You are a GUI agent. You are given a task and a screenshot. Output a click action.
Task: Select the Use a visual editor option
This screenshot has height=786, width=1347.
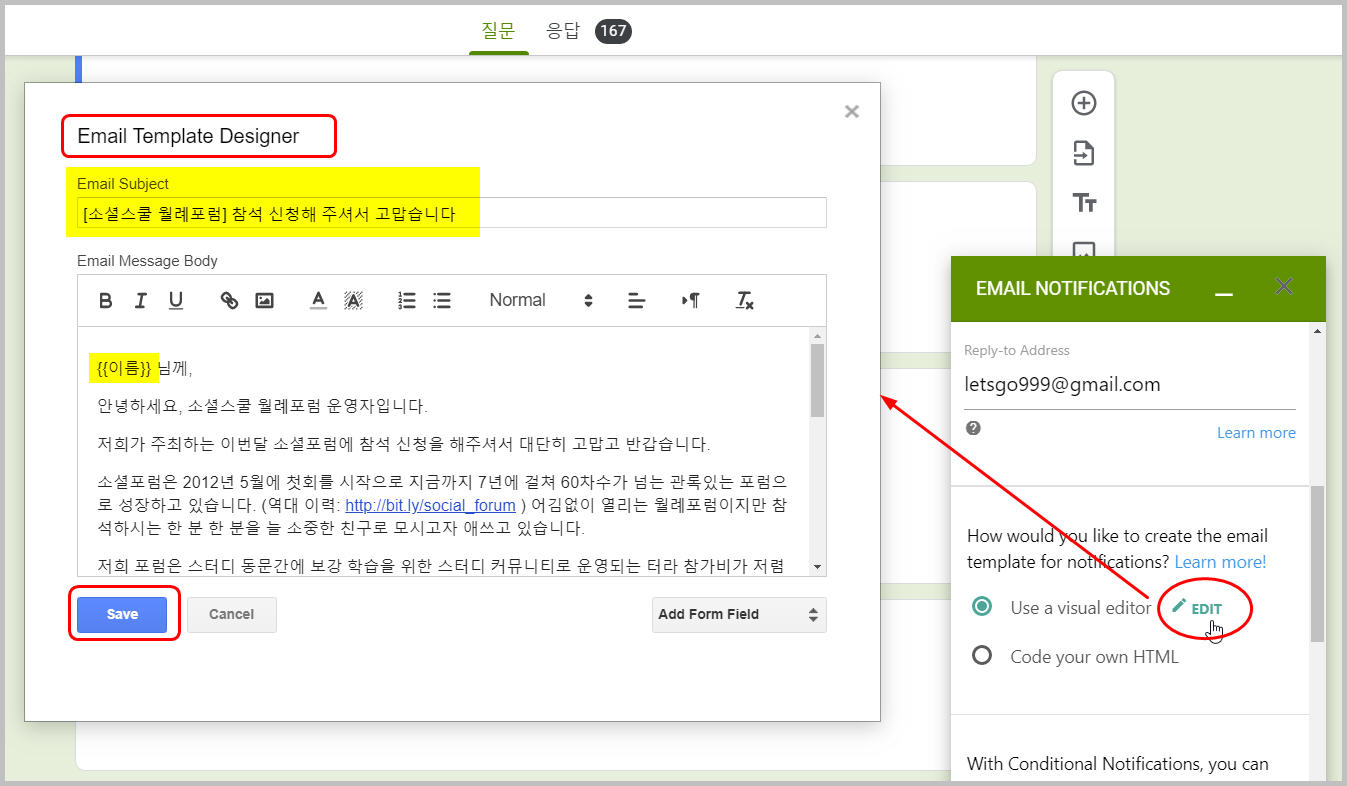click(x=981, y=606)
